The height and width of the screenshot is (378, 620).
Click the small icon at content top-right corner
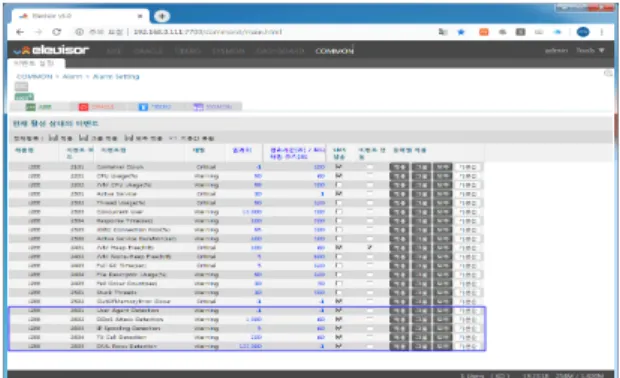608,73
